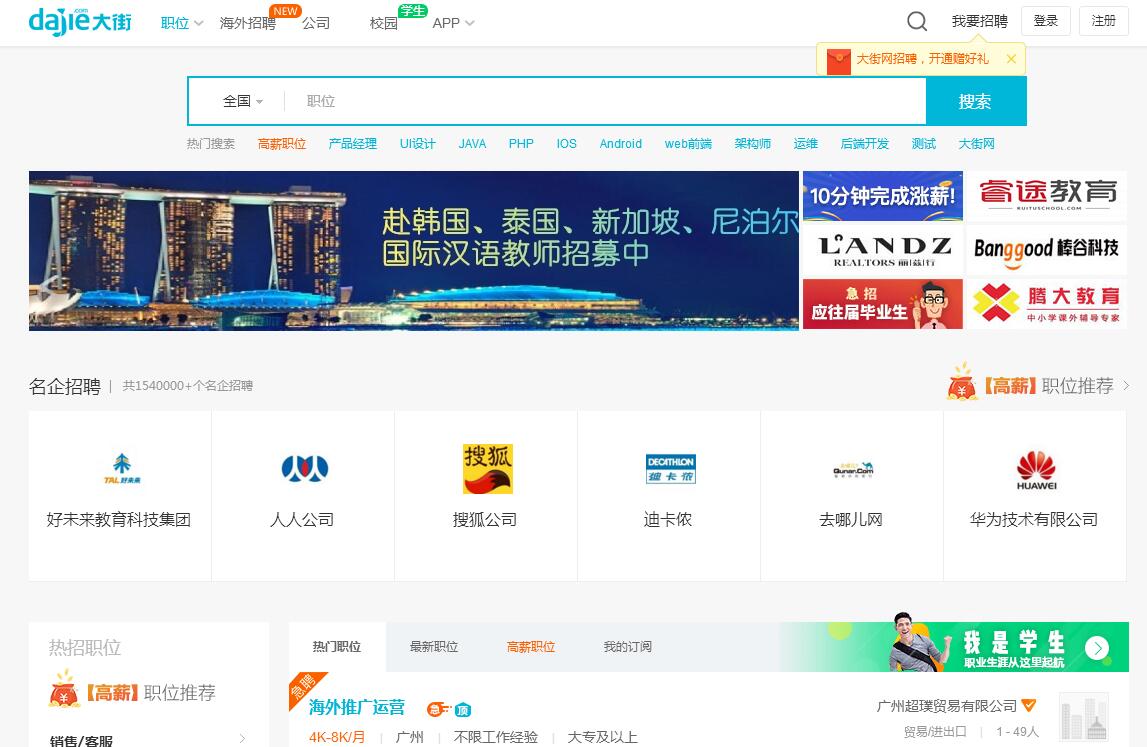Viewport: 1147px width, 747px height.
Task: Close the 大街网招聘 gift notification
Action: click(x=1011, y=59)
